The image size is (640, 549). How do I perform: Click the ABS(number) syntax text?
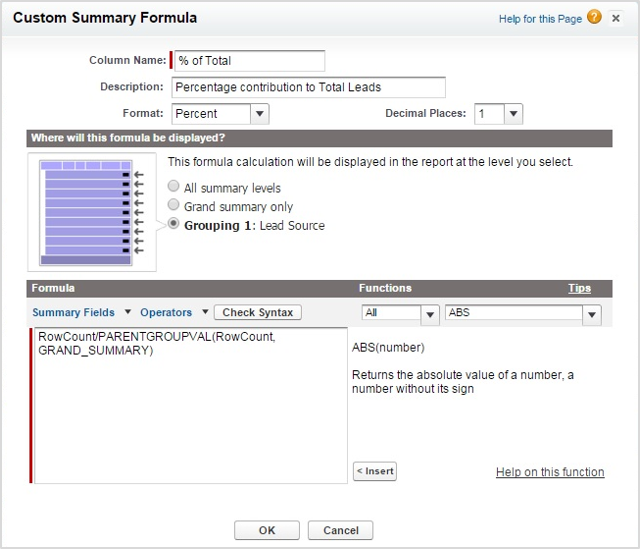click(388, 347)
